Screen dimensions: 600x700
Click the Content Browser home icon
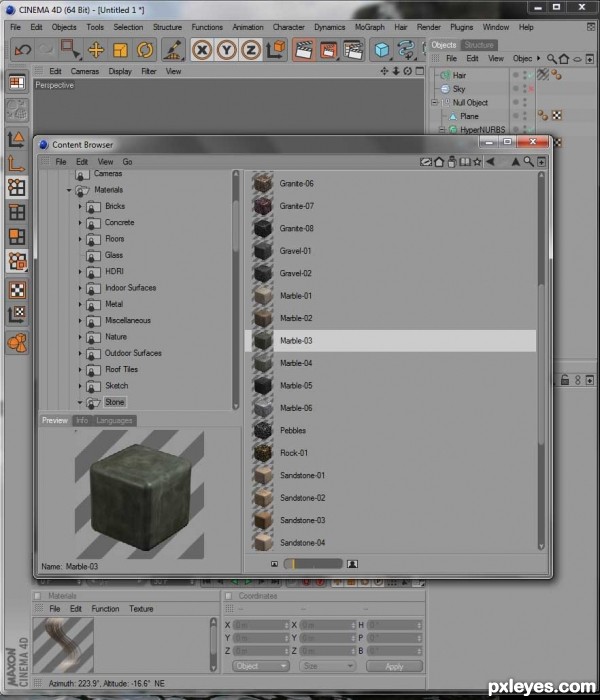coord(438,162)
